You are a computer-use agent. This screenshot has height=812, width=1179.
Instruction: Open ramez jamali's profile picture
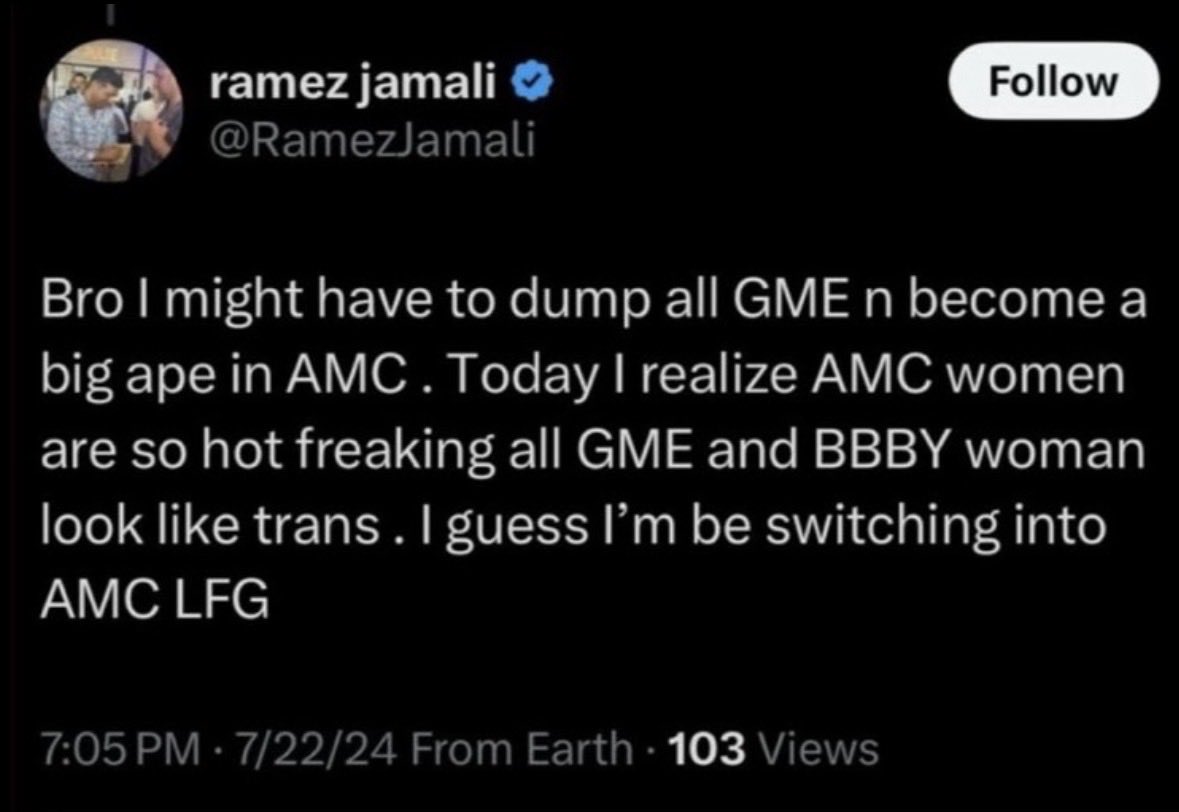(x=113, y=110)
